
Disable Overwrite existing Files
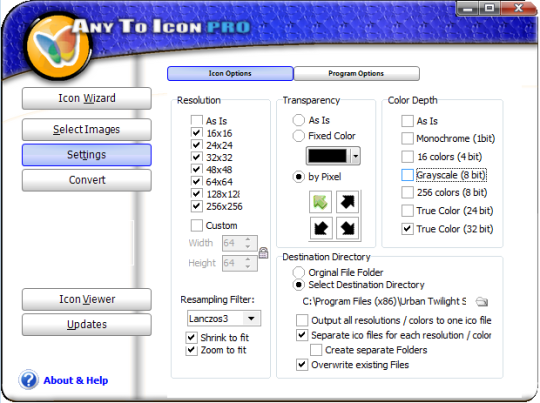pyautogui.click(x=302, y=364)
